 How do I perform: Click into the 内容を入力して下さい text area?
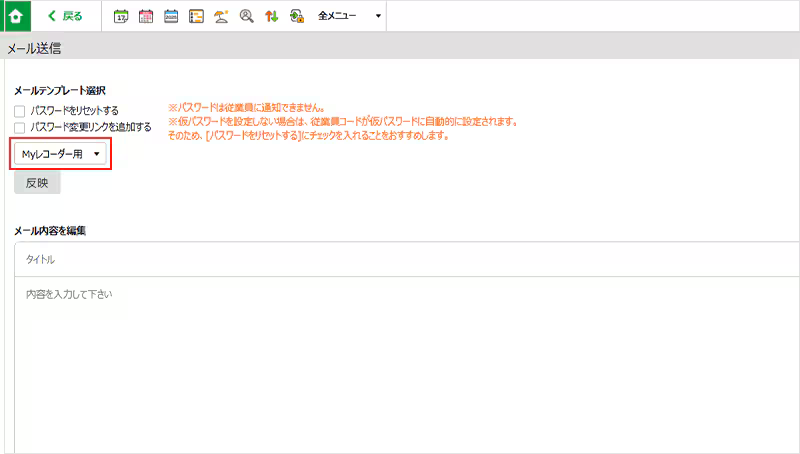click(400, 340)
